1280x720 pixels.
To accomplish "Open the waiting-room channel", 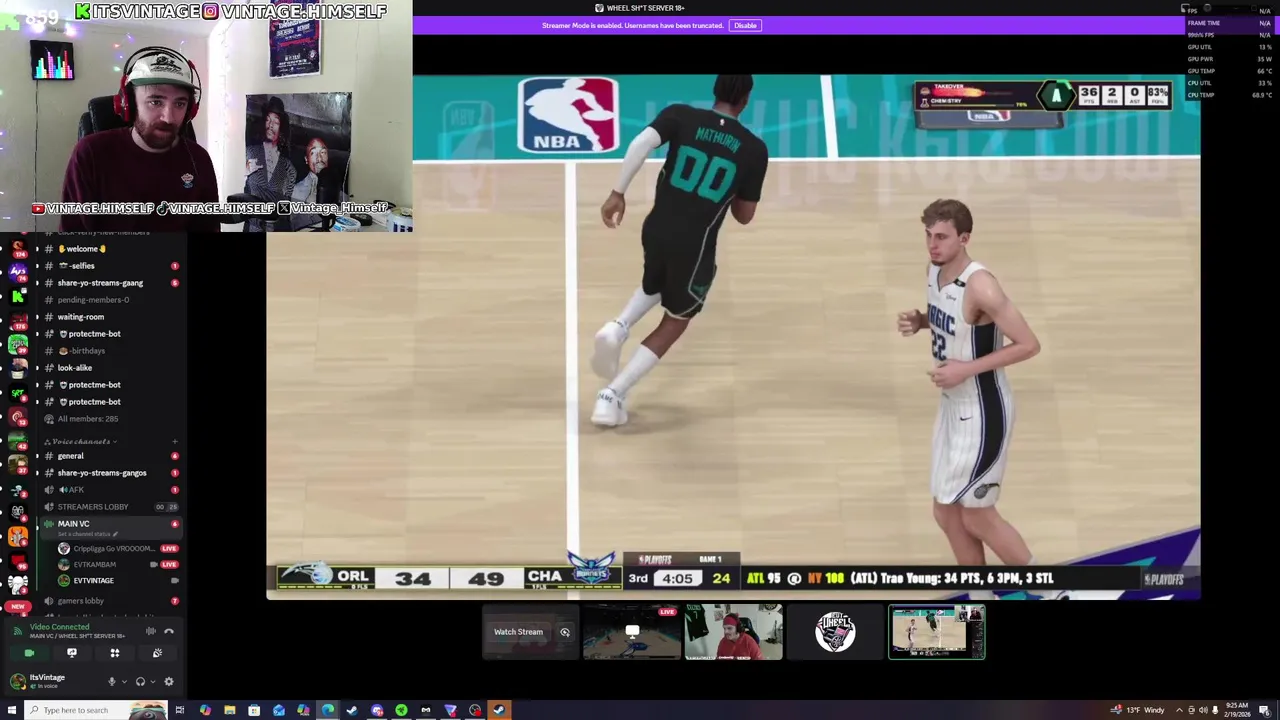I will pos(81,317).
